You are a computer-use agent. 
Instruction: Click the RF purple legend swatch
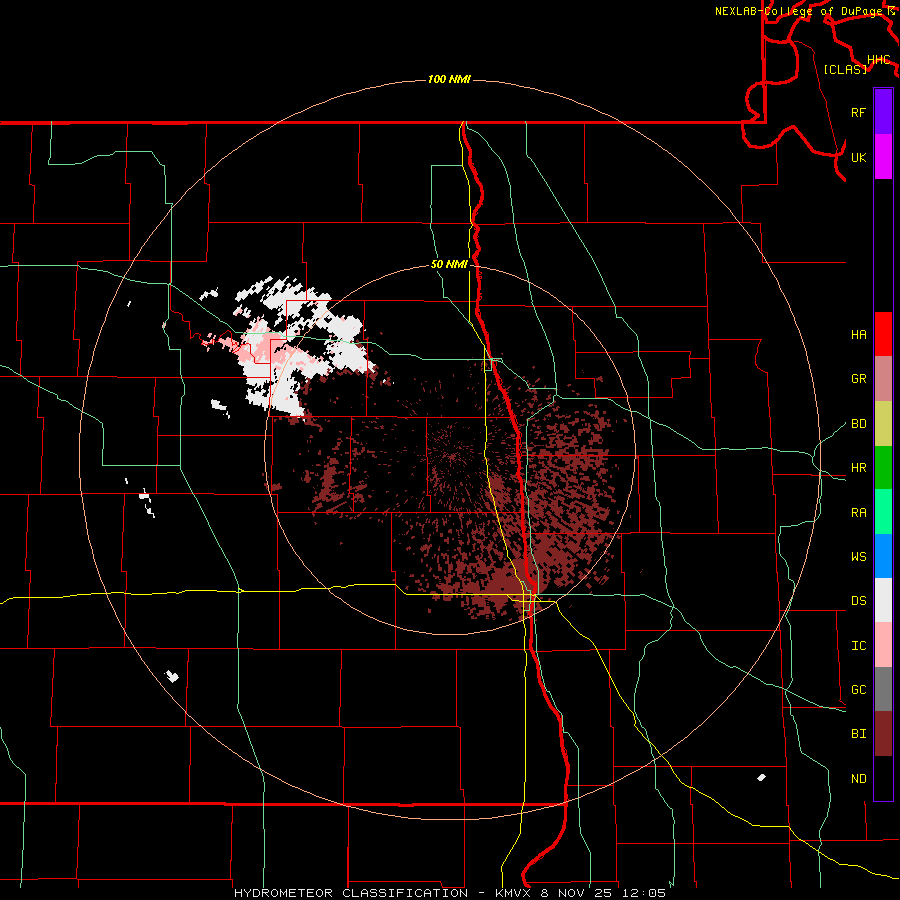[x=883, y=112]
